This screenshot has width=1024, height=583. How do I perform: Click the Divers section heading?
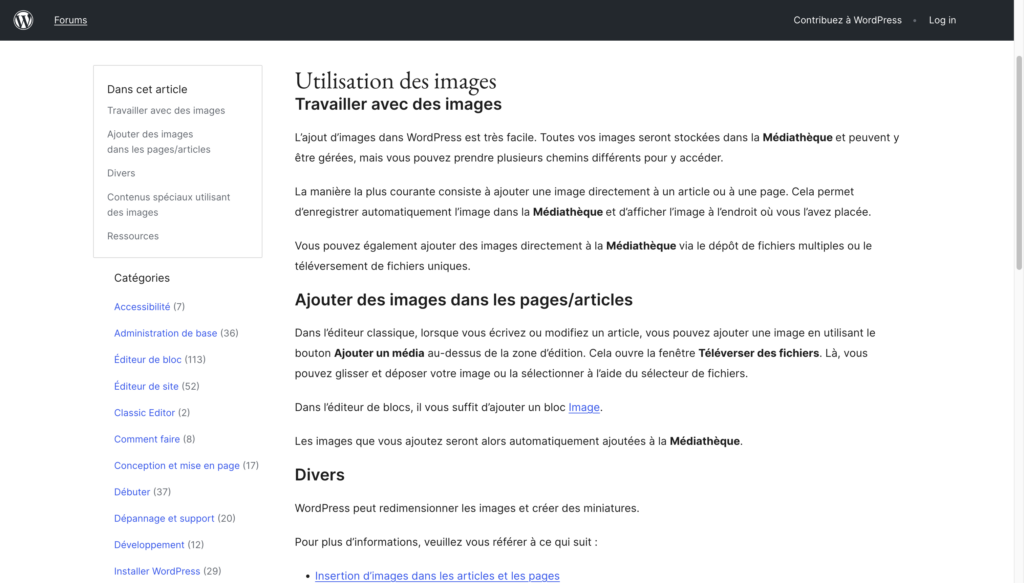319,475
